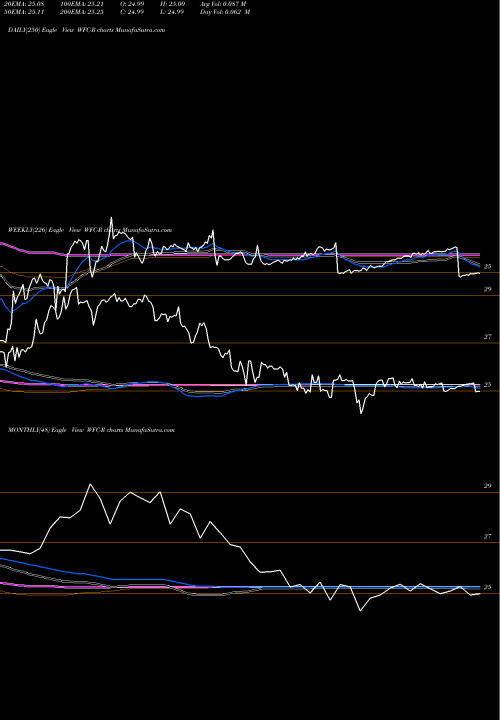Click the Day Vol readout

(x=225, y=12)
